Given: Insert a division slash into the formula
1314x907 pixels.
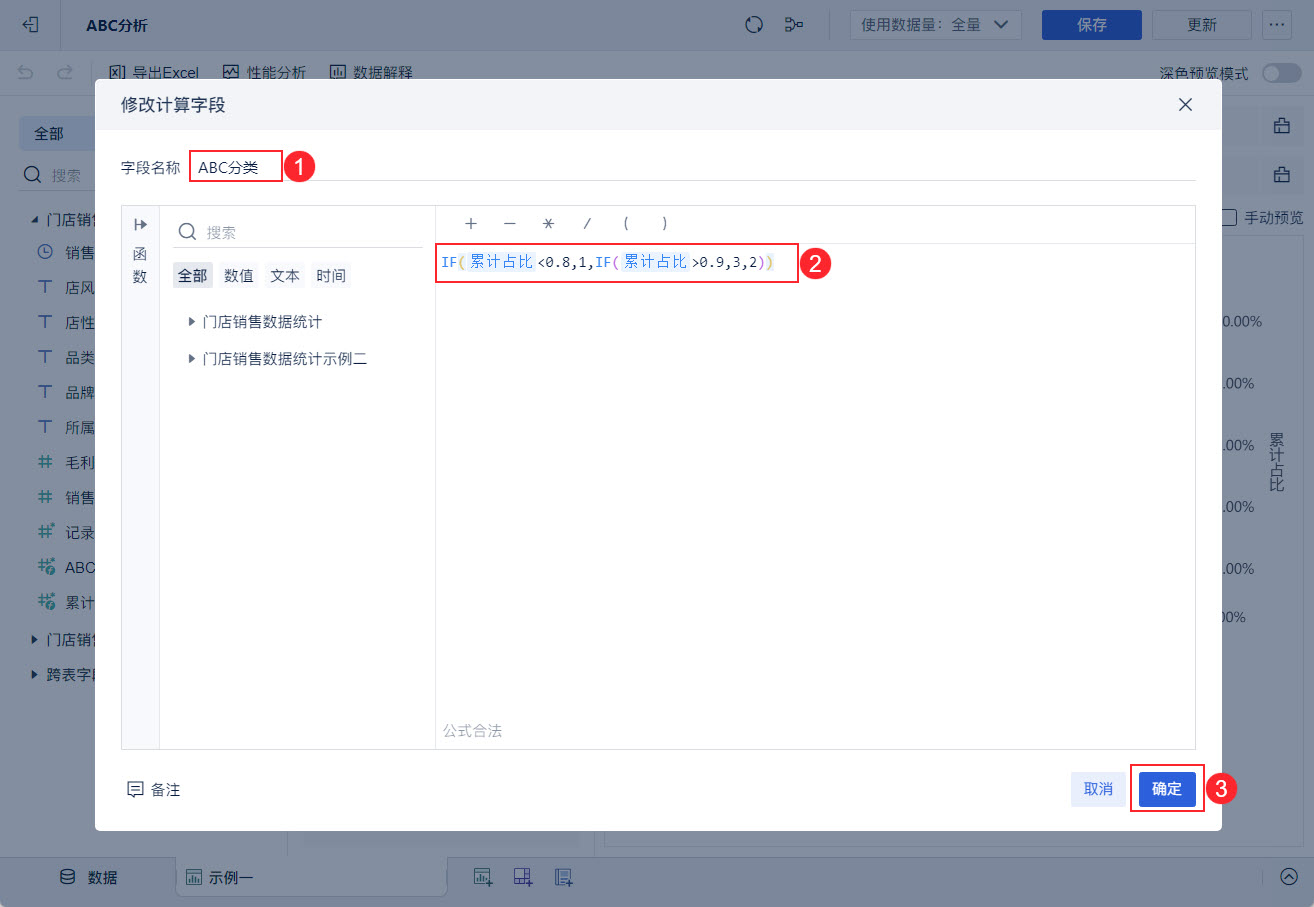Looking at the screenshot, I should pos(587,224).
